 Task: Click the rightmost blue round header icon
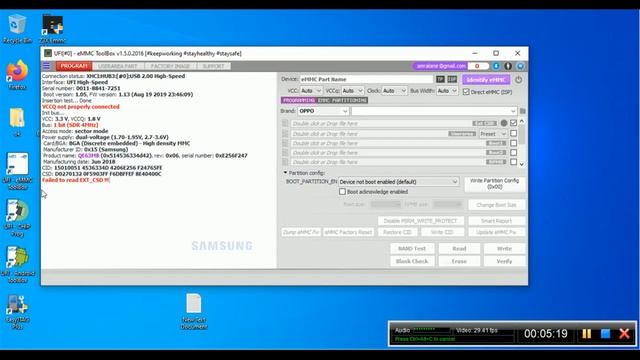[520, 66]
